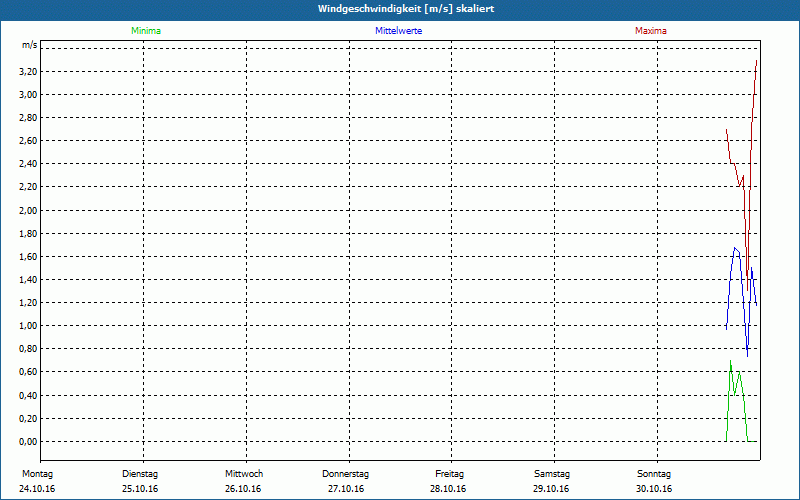Click the 2,40 axis value
This screenshot has width=800, height=500.
pyautogui.click(x=28, y=164)
